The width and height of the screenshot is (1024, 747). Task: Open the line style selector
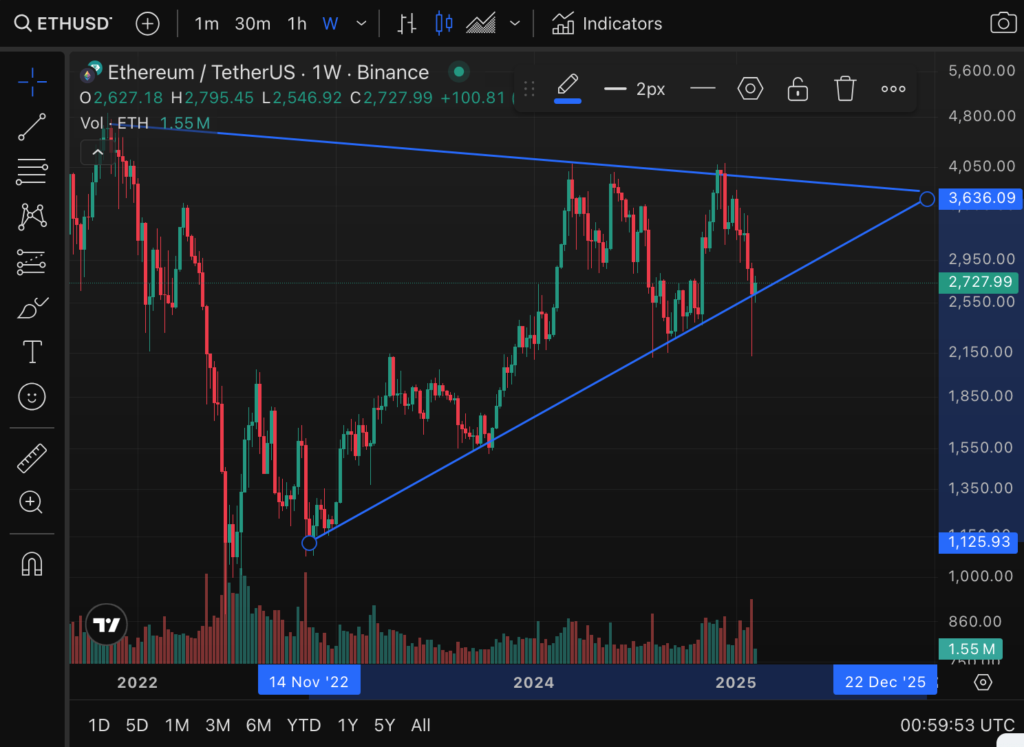pos(703,88)
